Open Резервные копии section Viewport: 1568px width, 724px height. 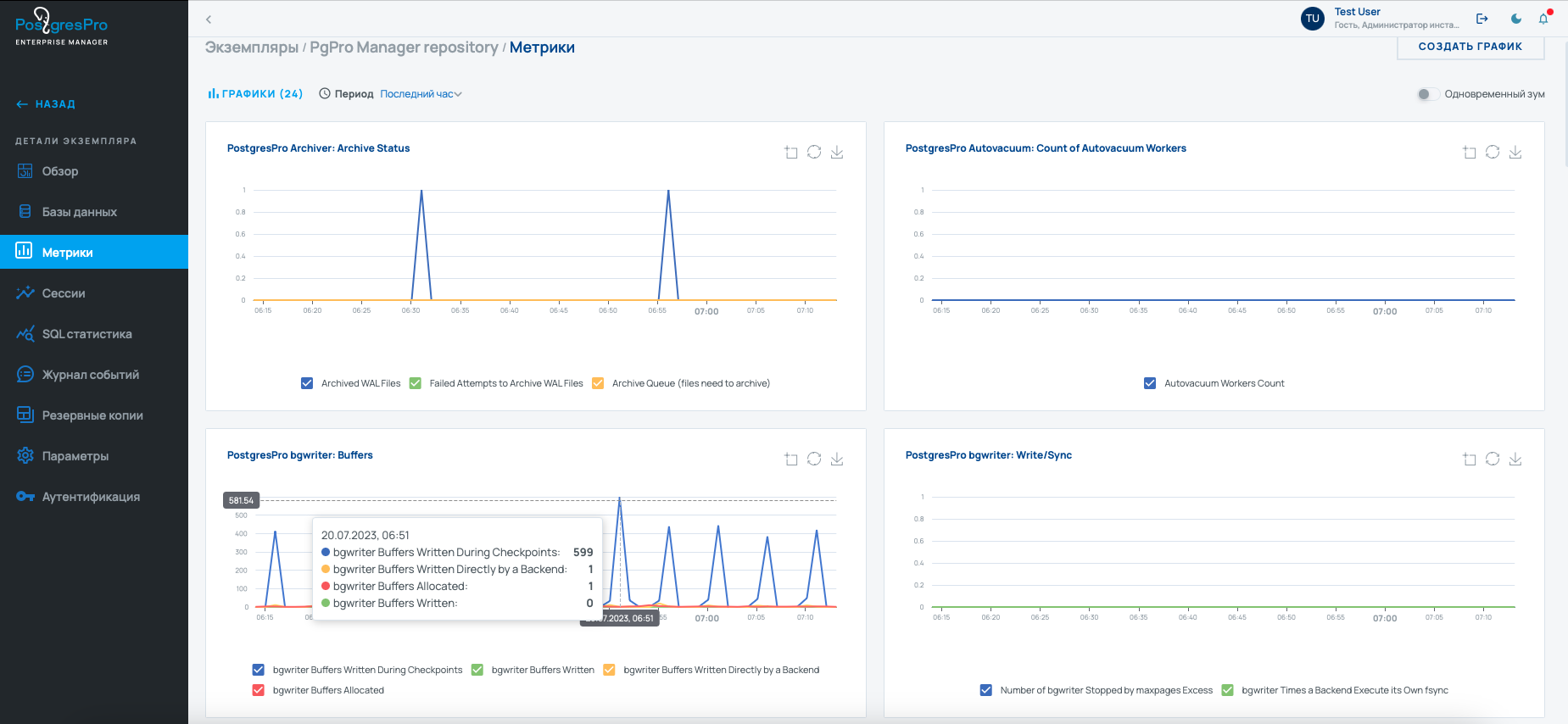[94, 415]
